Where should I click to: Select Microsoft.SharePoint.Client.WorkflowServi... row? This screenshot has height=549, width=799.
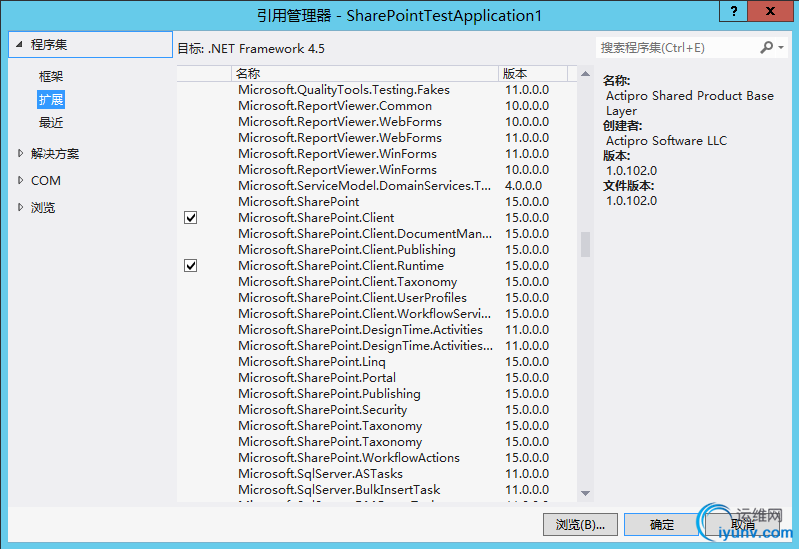tap(377, 313)
